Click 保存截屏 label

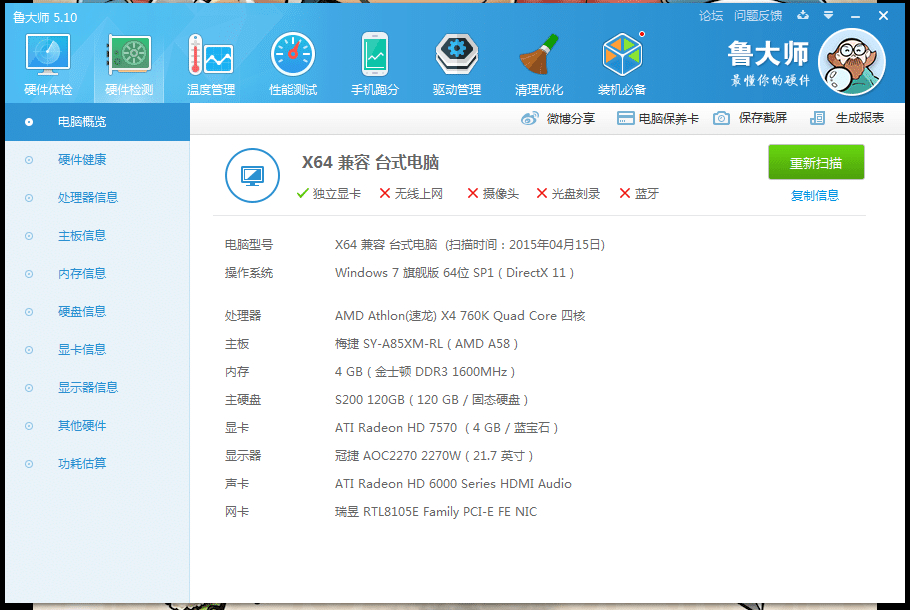pos(763,118)
